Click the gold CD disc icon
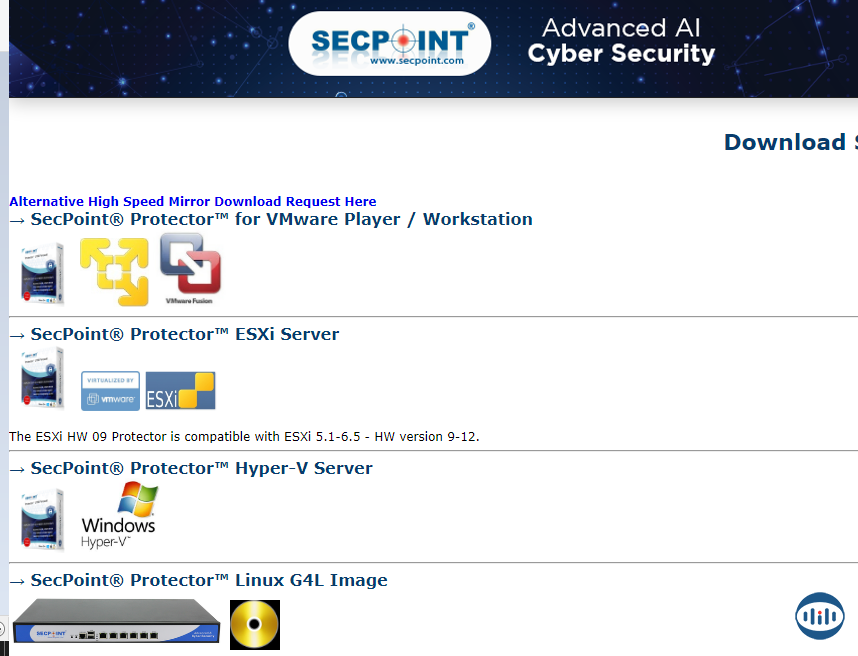This screenshot has height=656, width=858. [255, 625]
